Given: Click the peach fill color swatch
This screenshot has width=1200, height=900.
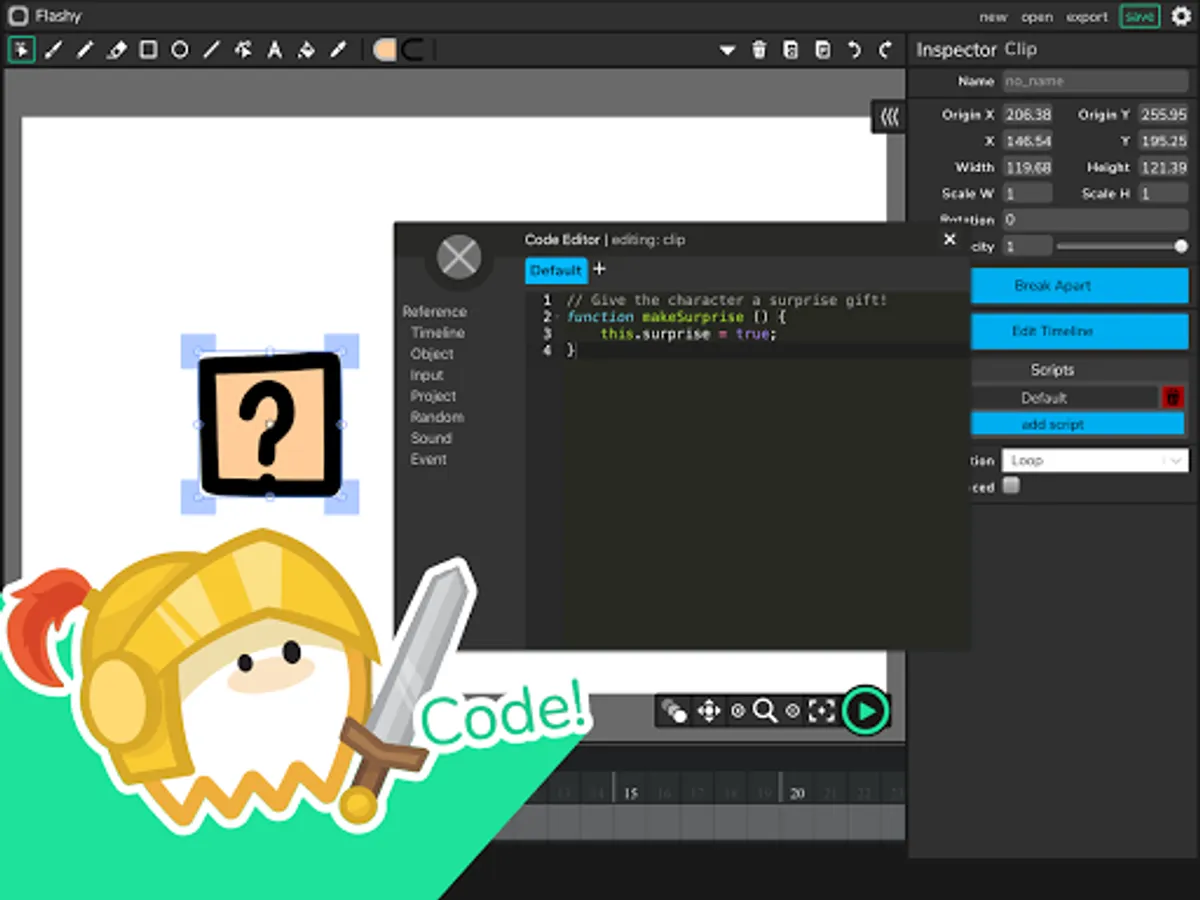Looking at the screenshot, I should [384, 50].
